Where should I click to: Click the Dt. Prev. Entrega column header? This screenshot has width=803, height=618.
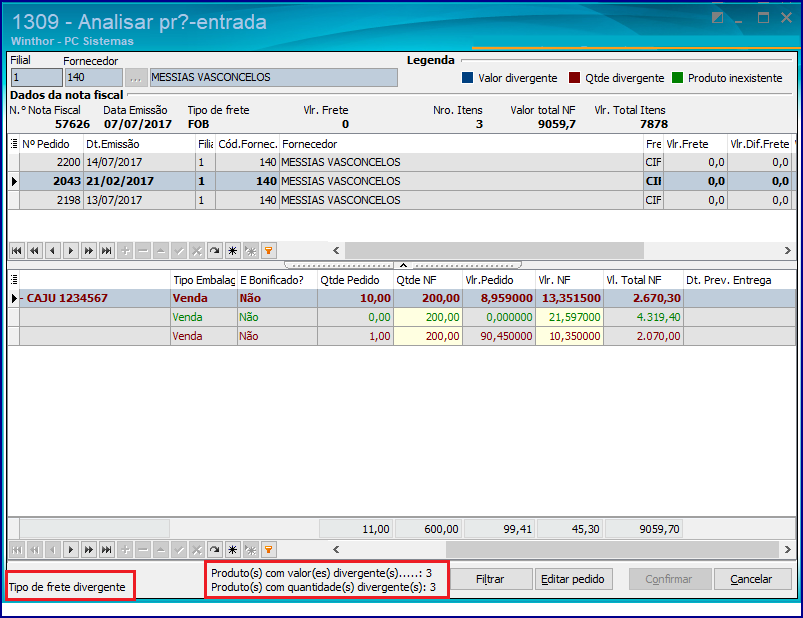point(739,280)
